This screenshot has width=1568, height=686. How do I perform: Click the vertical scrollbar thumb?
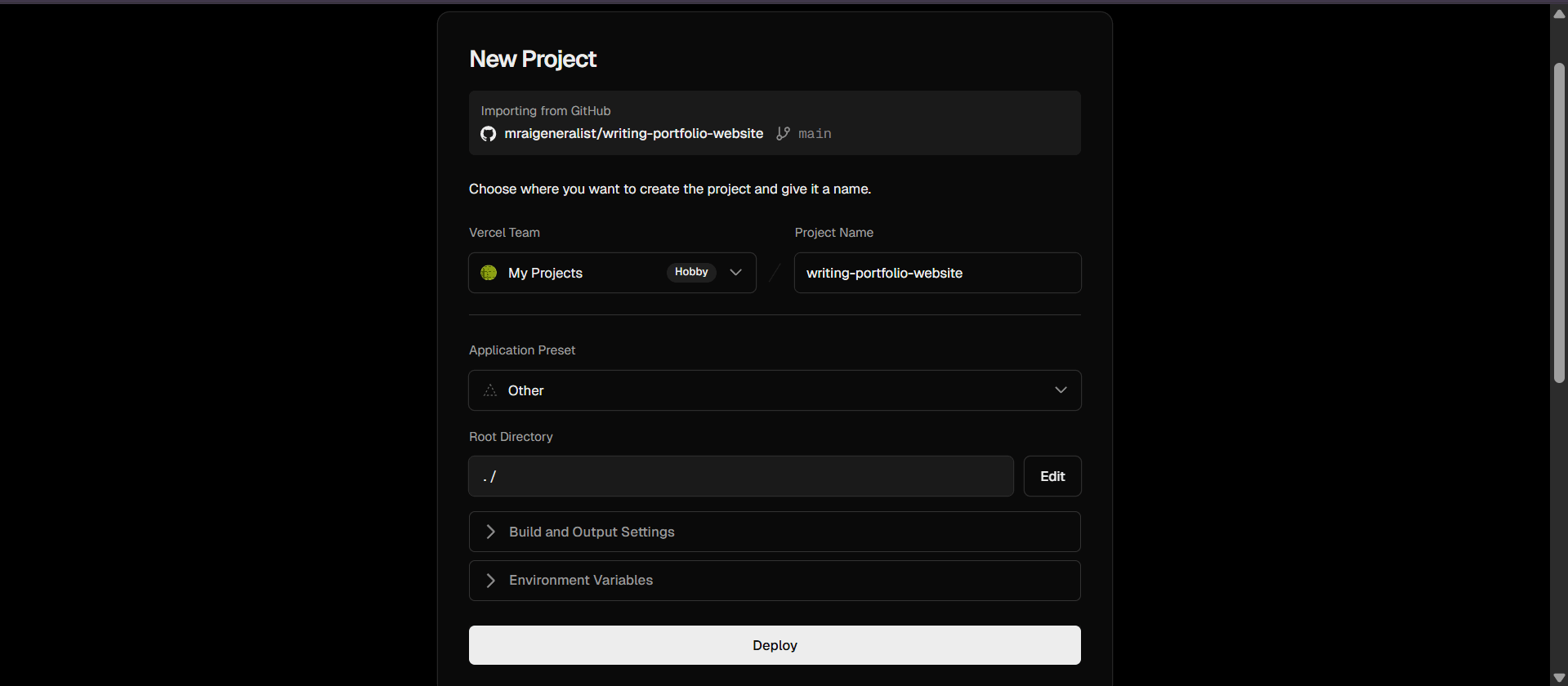point(1559,222)
